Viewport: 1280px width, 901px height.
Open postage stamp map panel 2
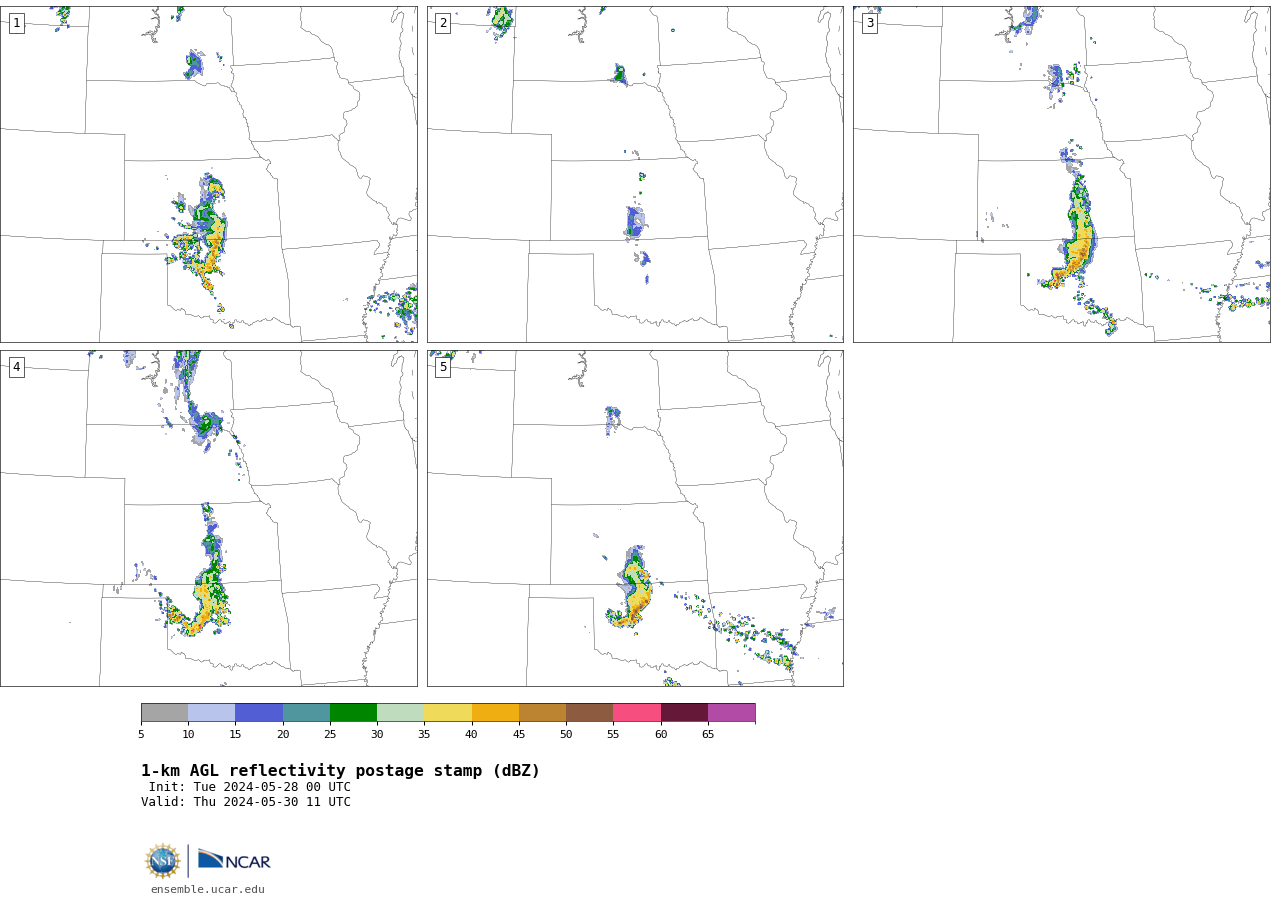[635, 174]
